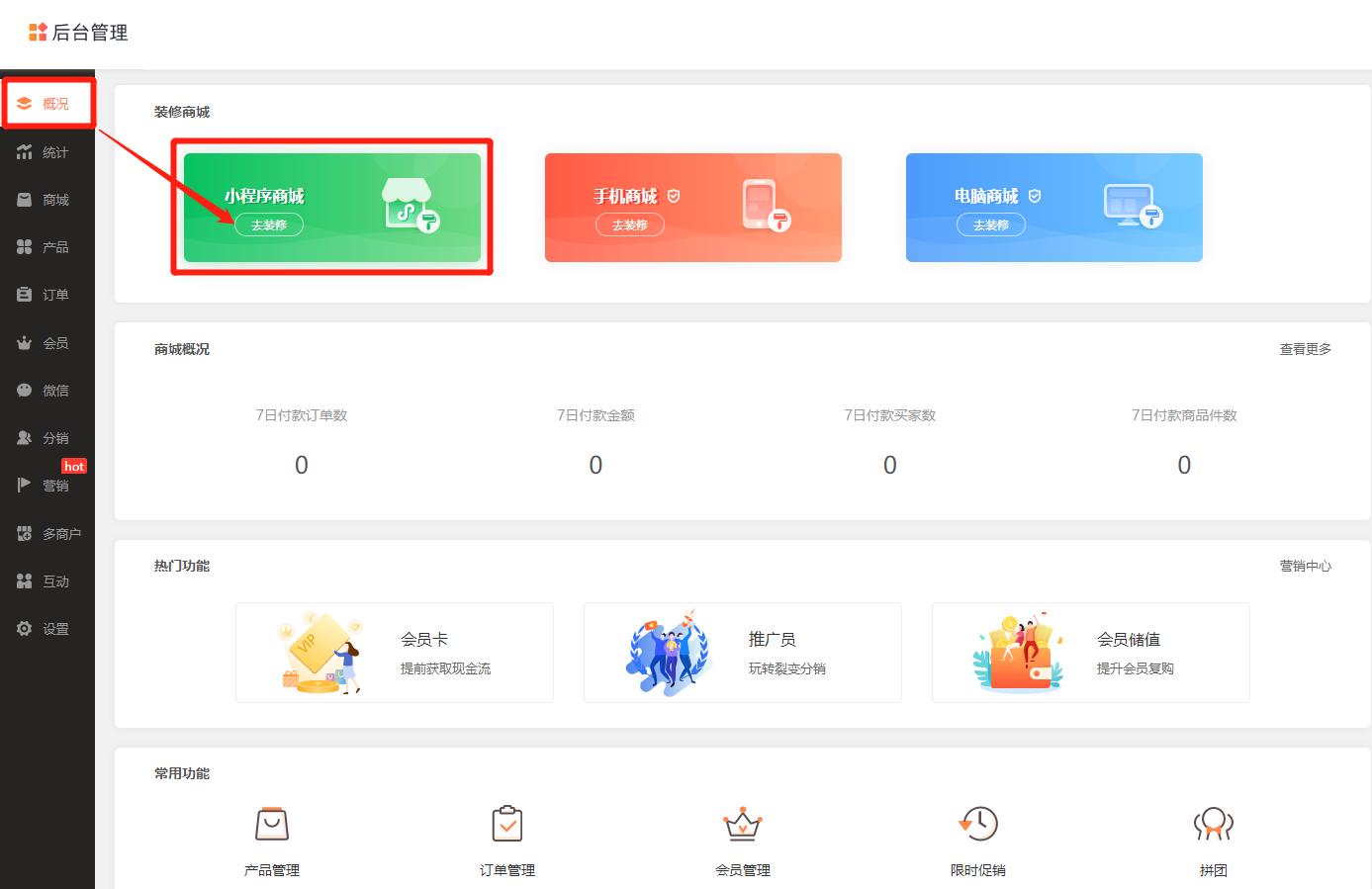Select the 微信 sidebar icon
Viewport: 1372px width, 889px height.
[x=25, y=390]
